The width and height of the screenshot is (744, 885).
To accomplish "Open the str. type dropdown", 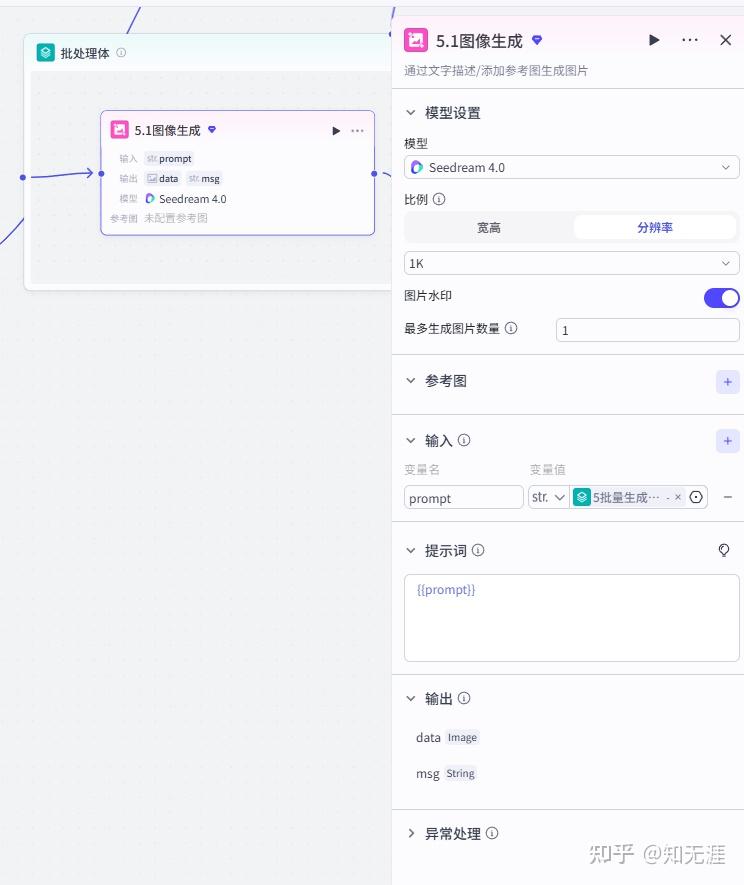I will point(548,497).
